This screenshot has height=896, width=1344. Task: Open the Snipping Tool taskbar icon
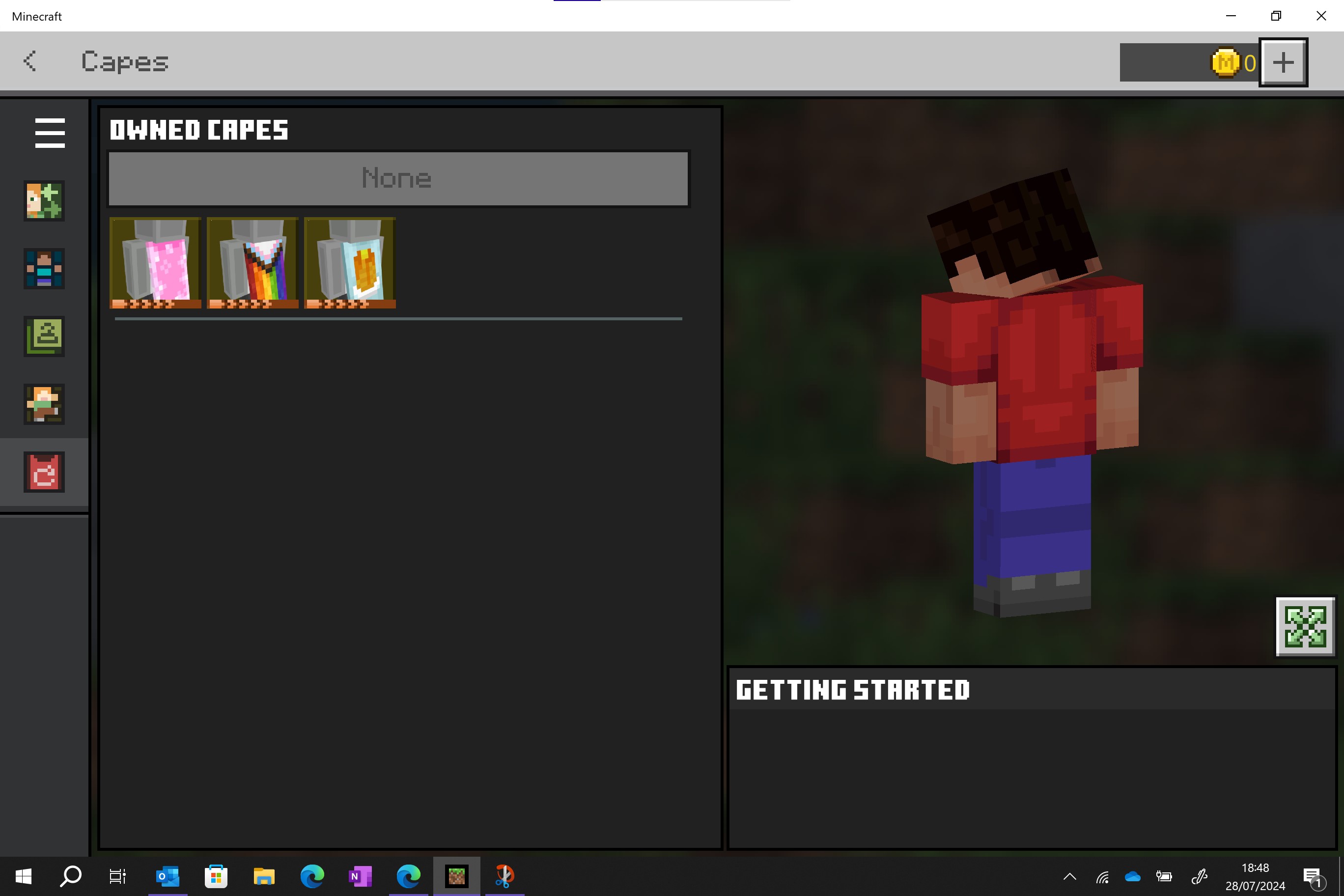coord(504,875)
